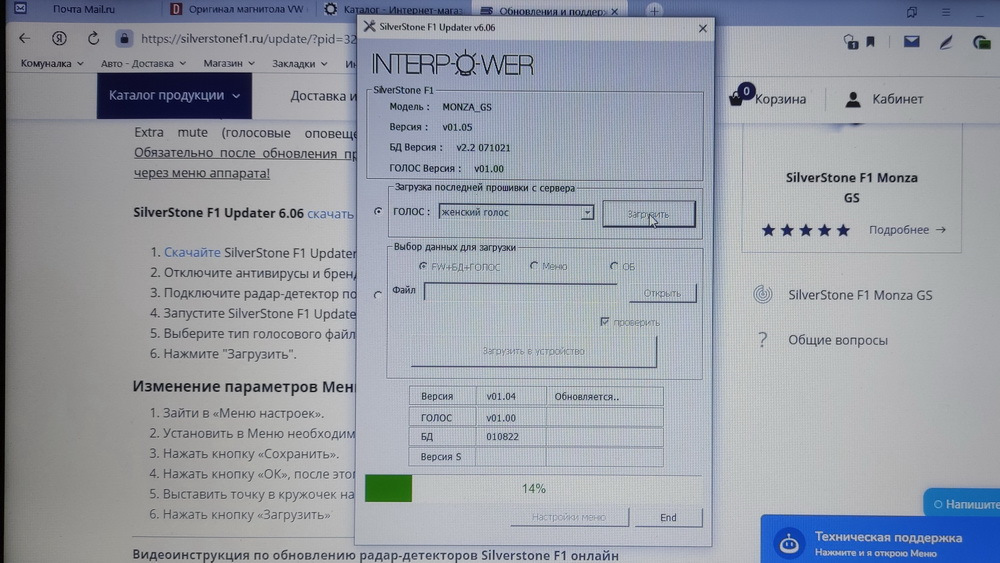Expand the Комуналка bookmarks folder
Screen dimensions: 1000x563
(52, 63)
